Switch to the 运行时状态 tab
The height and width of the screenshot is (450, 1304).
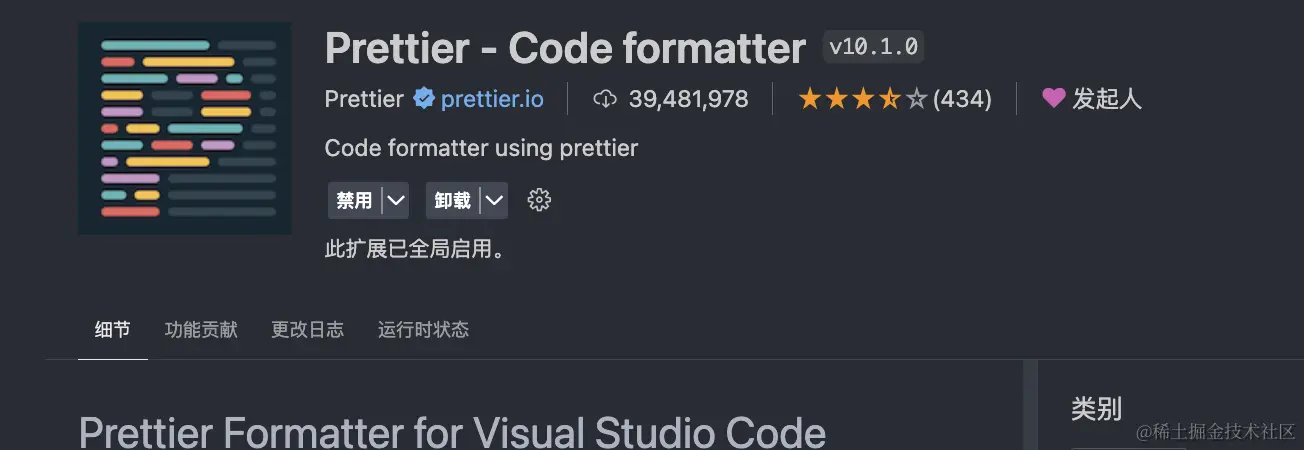point(423,329)
